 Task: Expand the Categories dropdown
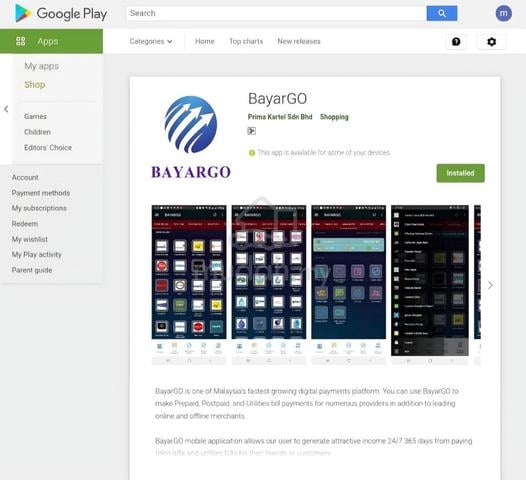click(x=151, y=41)
